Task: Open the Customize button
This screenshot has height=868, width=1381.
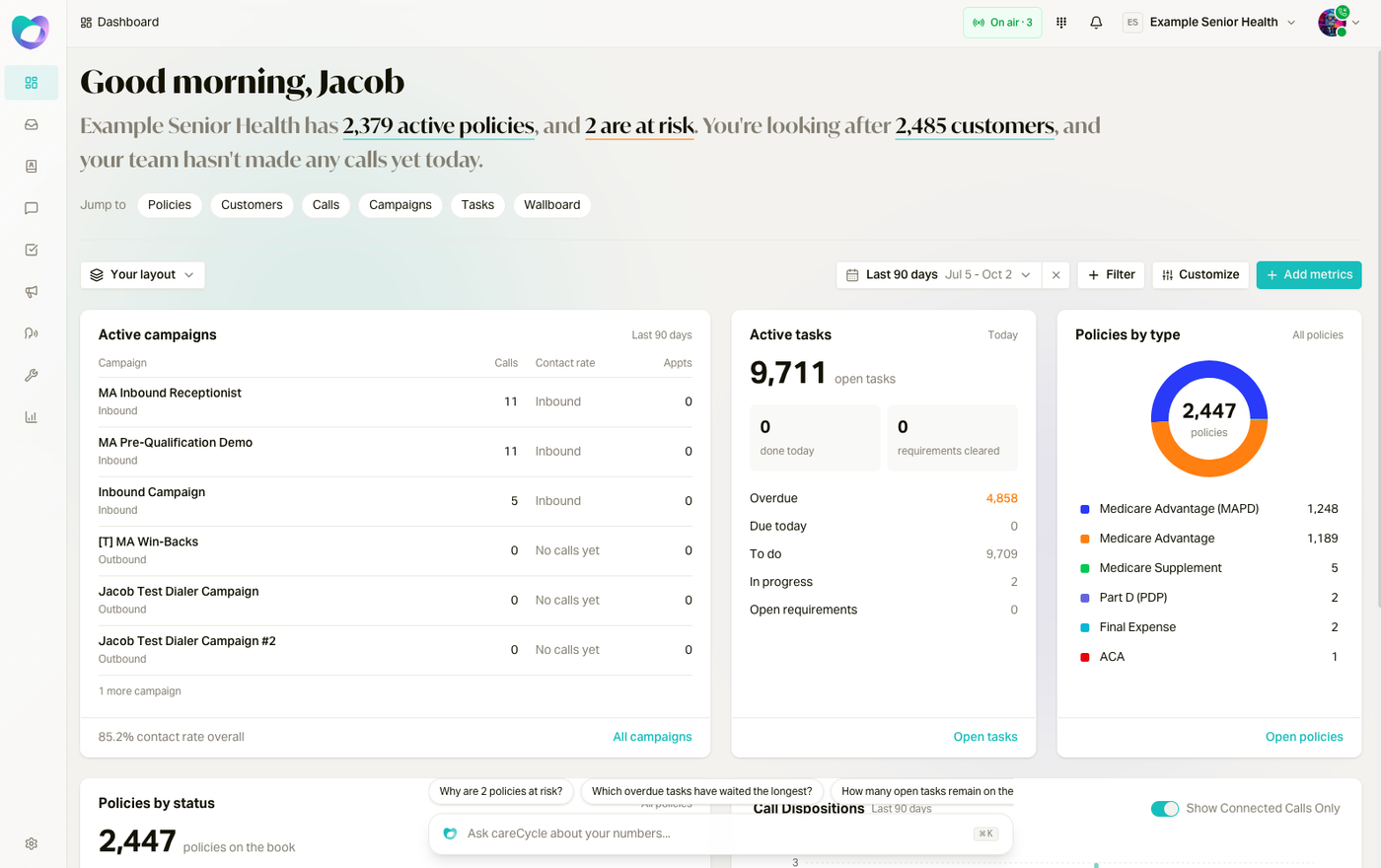Action: tap(1200, 275)
